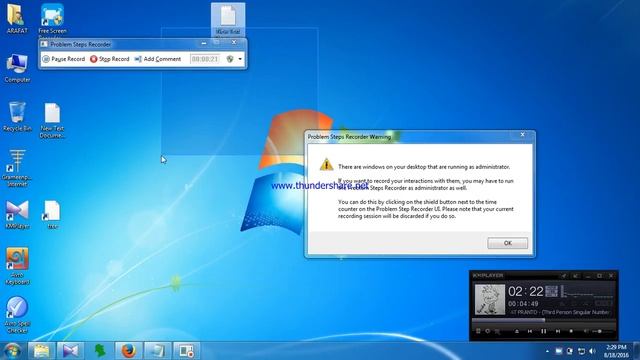
Task: Click Stop Record in Problem Steps Recorder
Action: point(109,59)
